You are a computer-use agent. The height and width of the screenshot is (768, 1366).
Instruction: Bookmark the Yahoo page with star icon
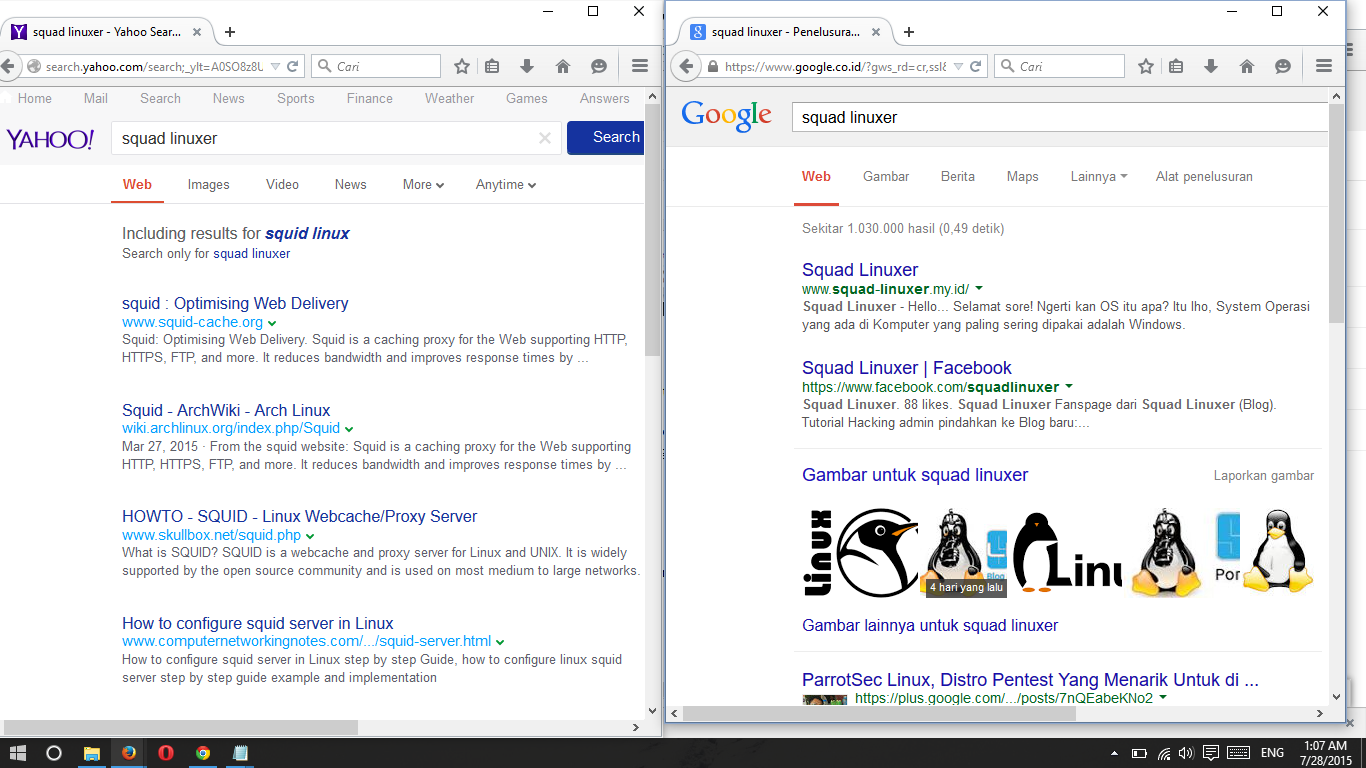[462, 67]
